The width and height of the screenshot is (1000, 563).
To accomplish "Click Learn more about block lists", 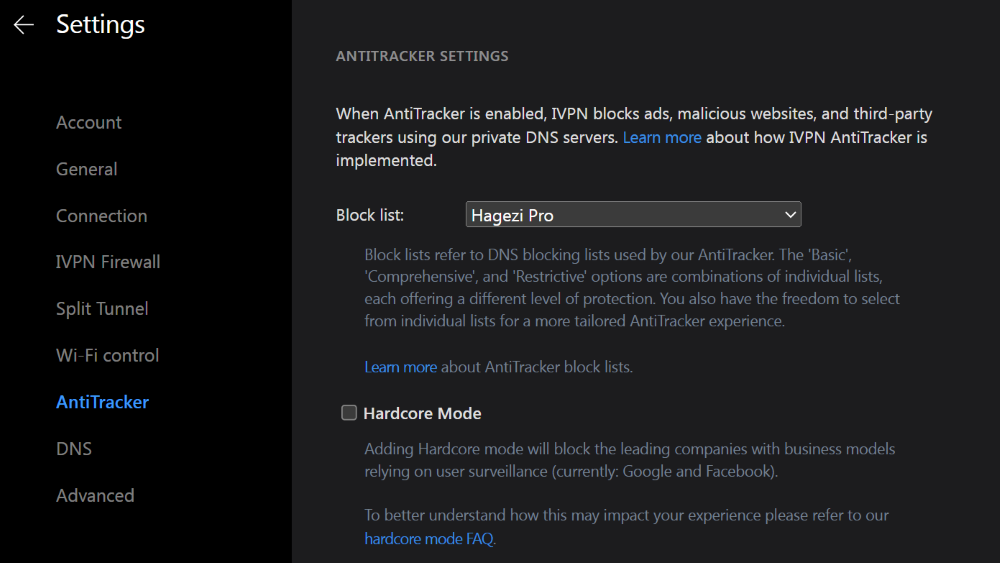I will click(x=401, y=367).
